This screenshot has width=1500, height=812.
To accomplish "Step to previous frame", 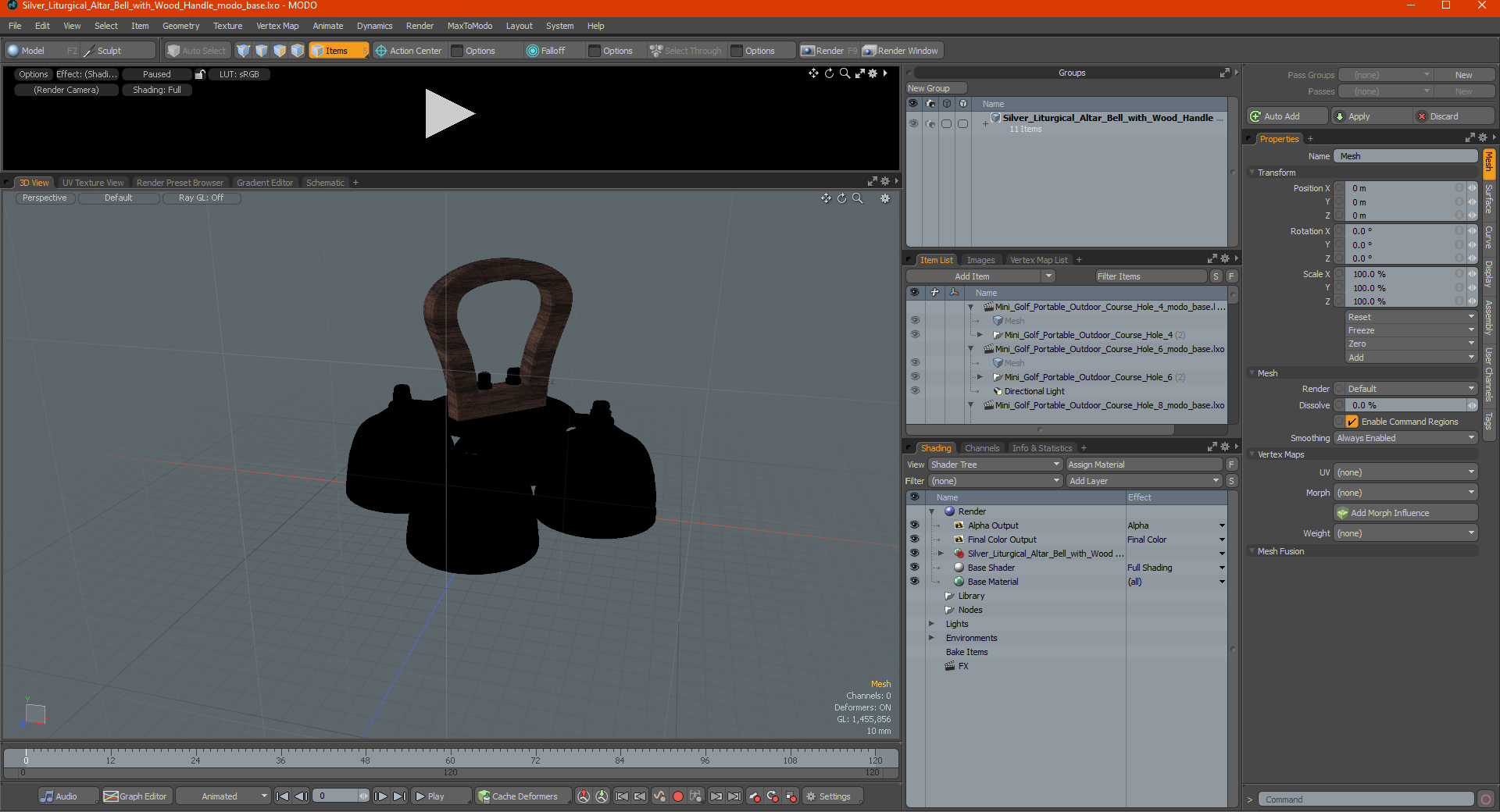I will [302, 796].
